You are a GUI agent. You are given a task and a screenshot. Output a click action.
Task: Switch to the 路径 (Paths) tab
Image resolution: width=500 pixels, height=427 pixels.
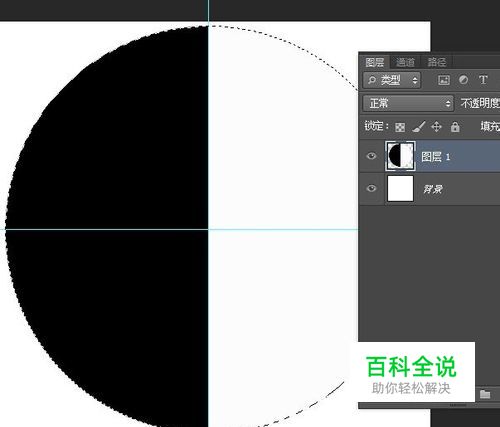[x=437, y=62]
